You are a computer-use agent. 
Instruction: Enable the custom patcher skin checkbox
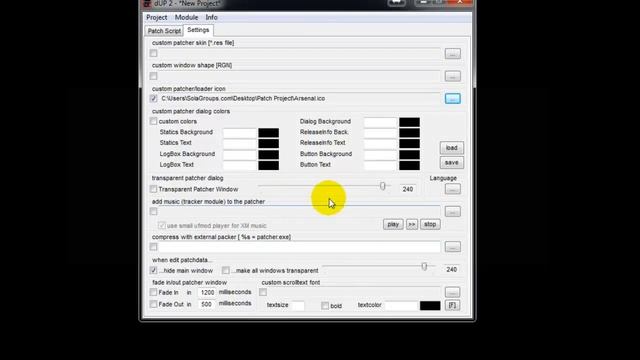tap(153, 53)
